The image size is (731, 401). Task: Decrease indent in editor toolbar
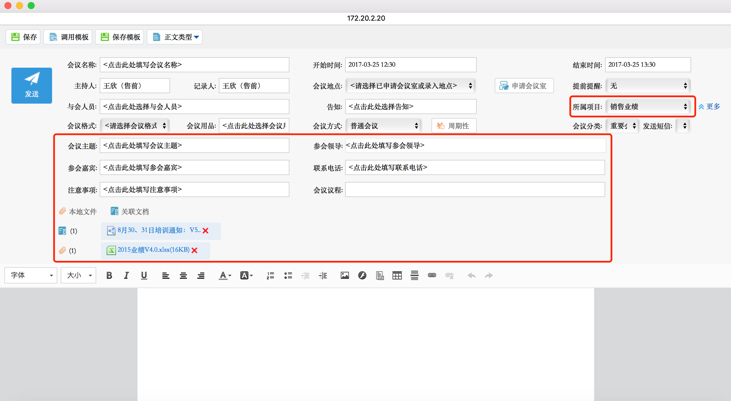coord(305,276)
